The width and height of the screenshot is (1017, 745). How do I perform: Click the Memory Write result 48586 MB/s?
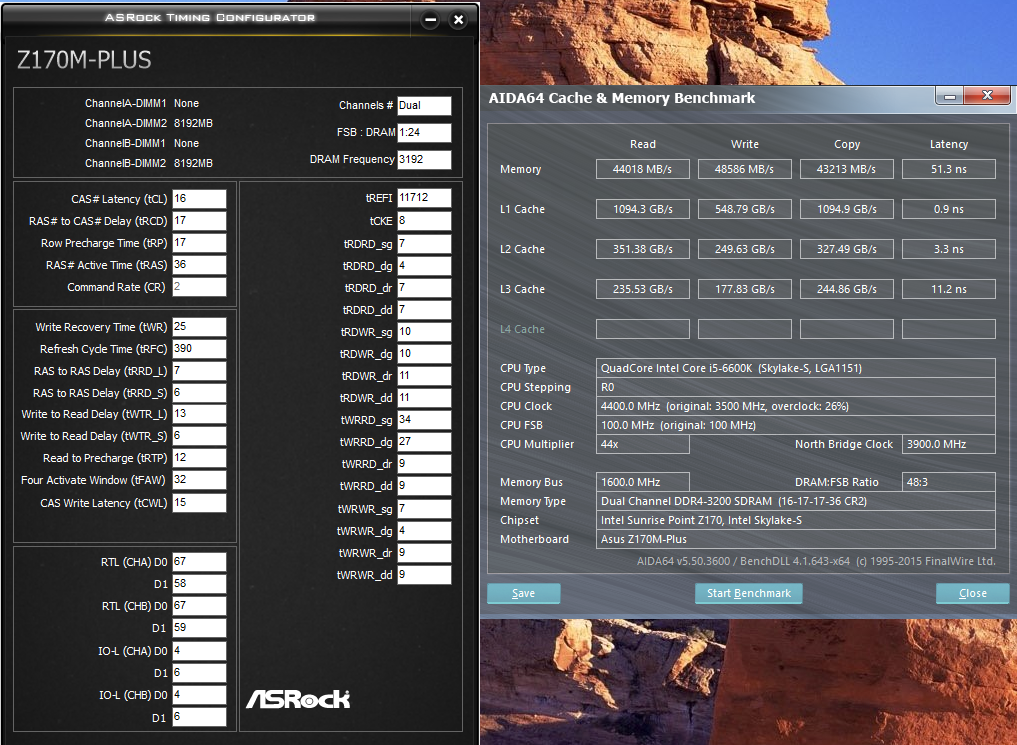click(745, 169)
